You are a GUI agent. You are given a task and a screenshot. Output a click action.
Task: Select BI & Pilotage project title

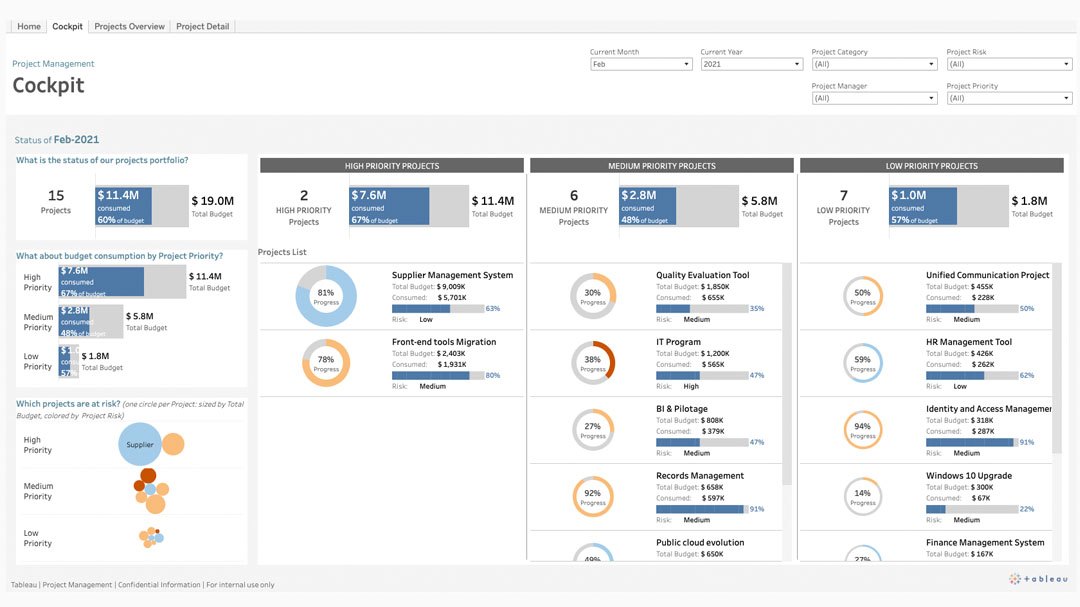681,409
